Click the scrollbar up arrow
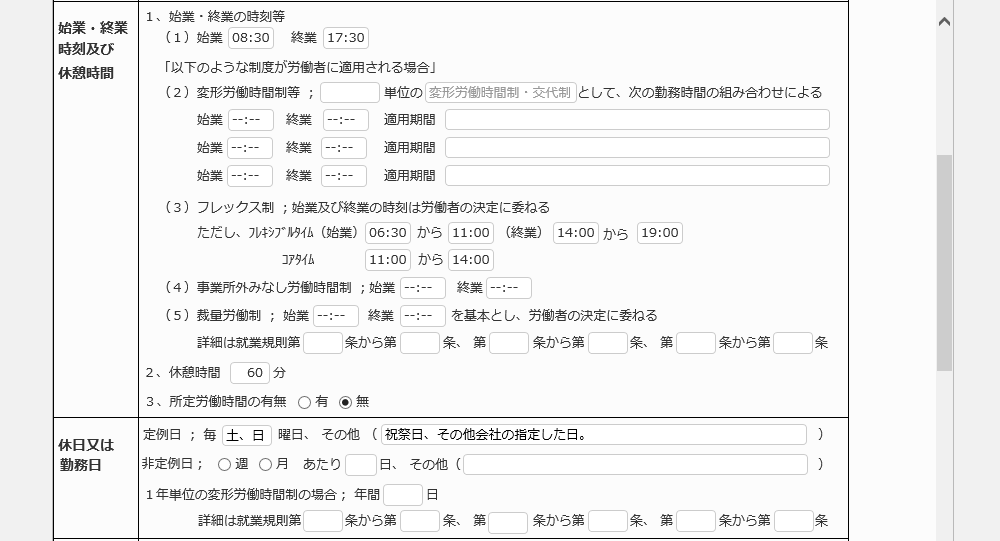1000x541 pixels. click(944, 21)
